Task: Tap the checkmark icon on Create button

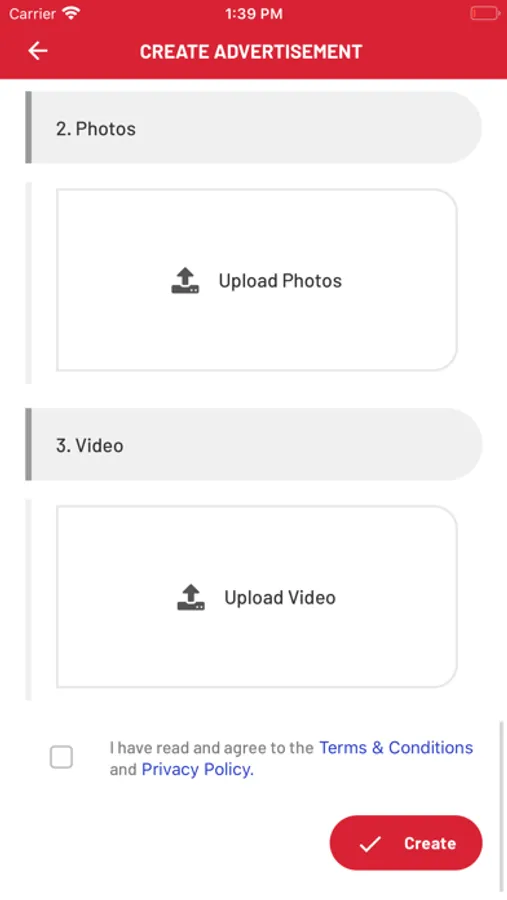Action: 370,844
